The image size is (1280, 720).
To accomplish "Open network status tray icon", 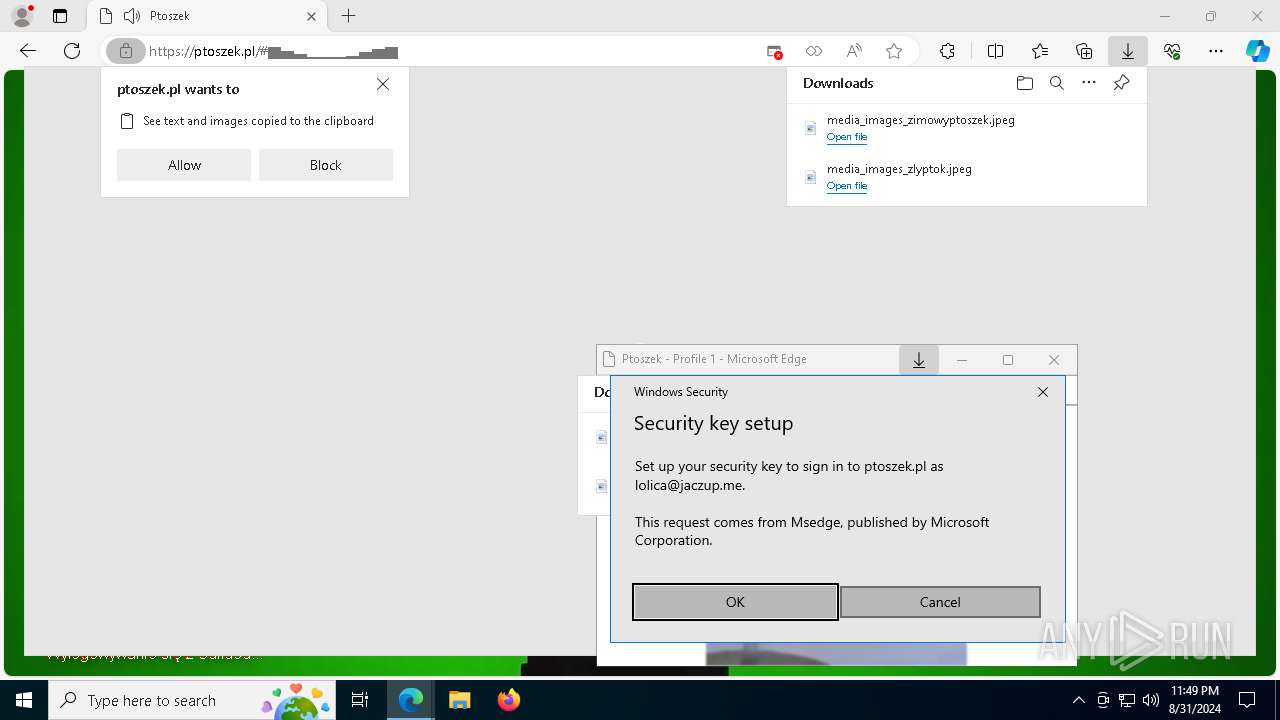I will coord(1127,700).
